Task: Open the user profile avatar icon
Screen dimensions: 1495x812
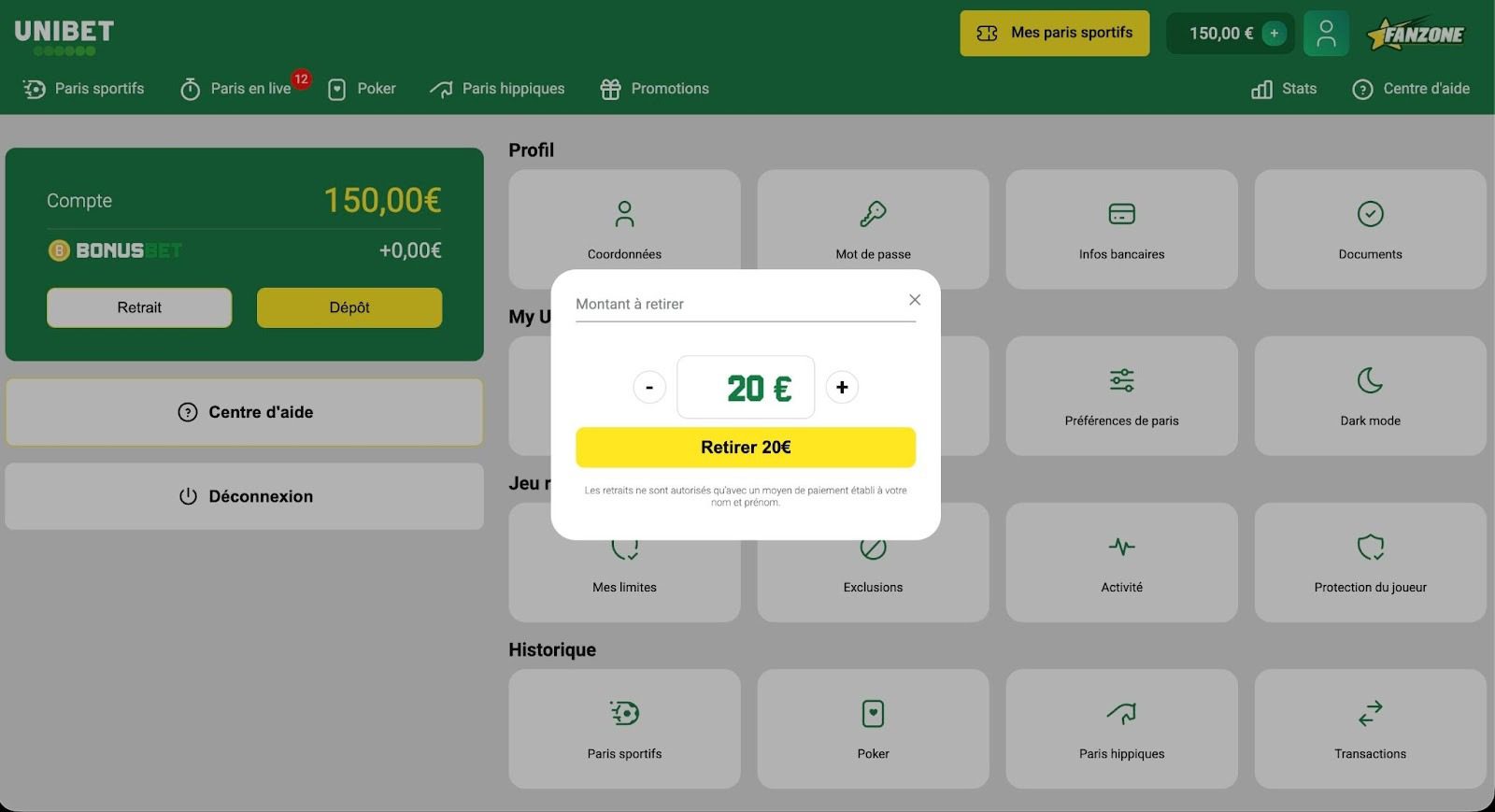Action: tap(1326, 34)
